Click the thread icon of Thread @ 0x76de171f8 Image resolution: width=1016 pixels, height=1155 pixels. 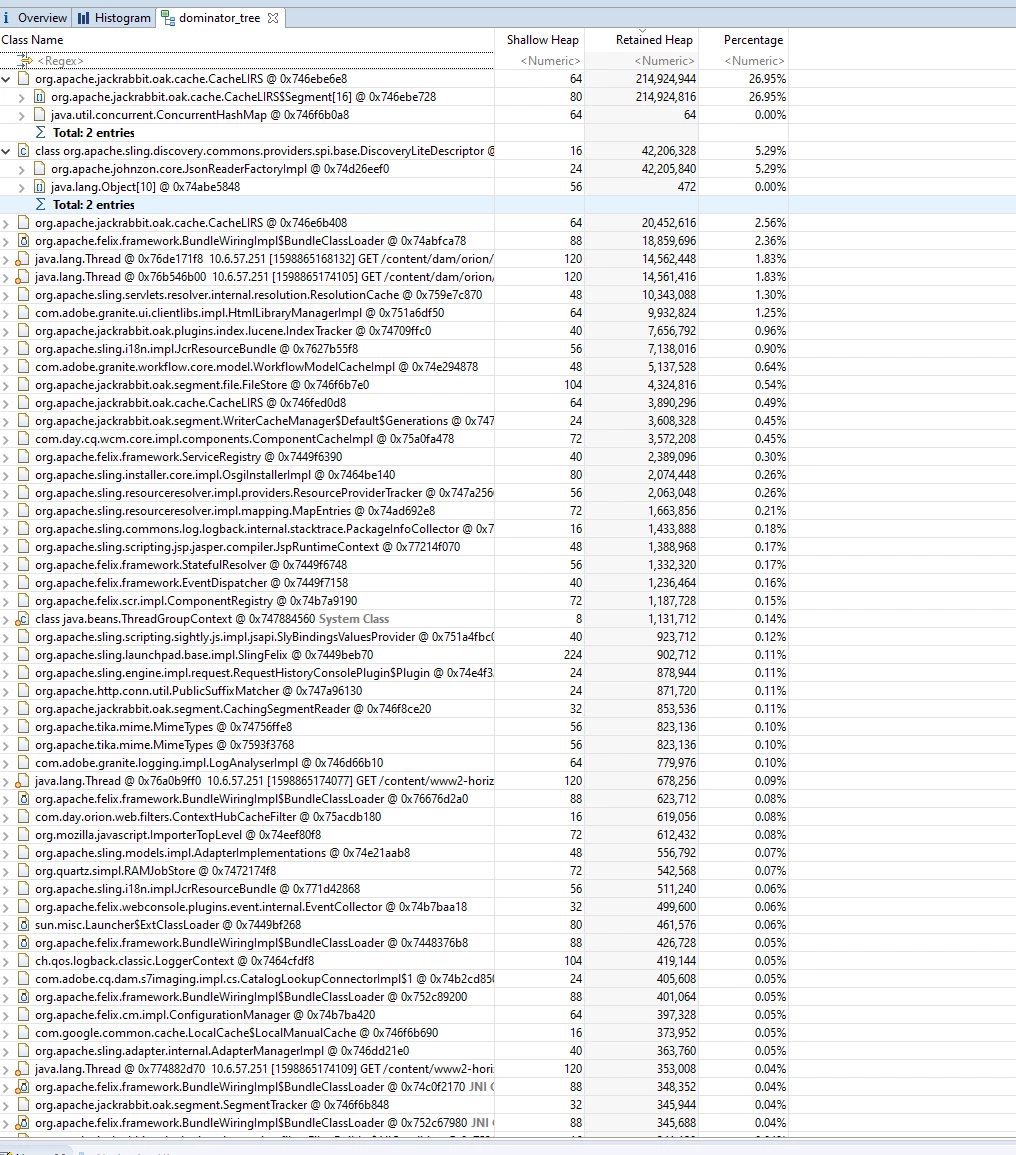pos(24,259)
